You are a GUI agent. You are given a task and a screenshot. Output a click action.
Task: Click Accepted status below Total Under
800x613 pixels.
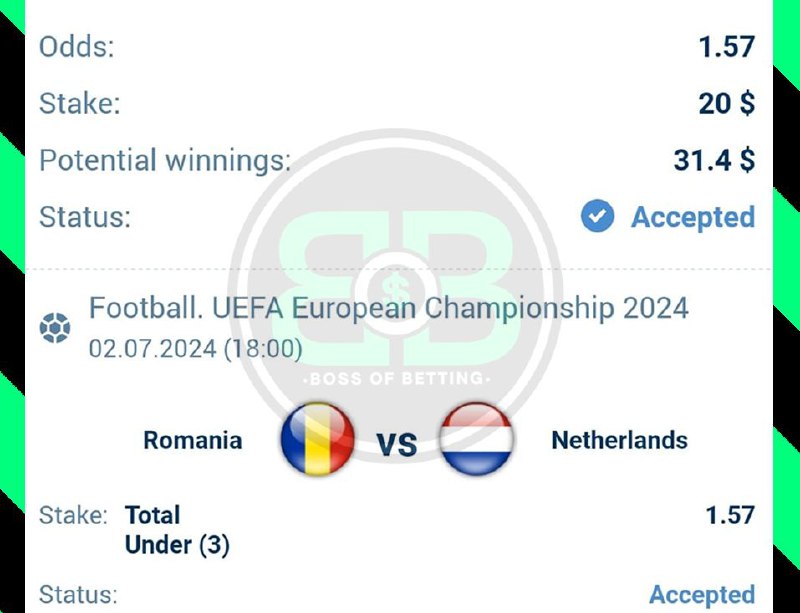702,595
